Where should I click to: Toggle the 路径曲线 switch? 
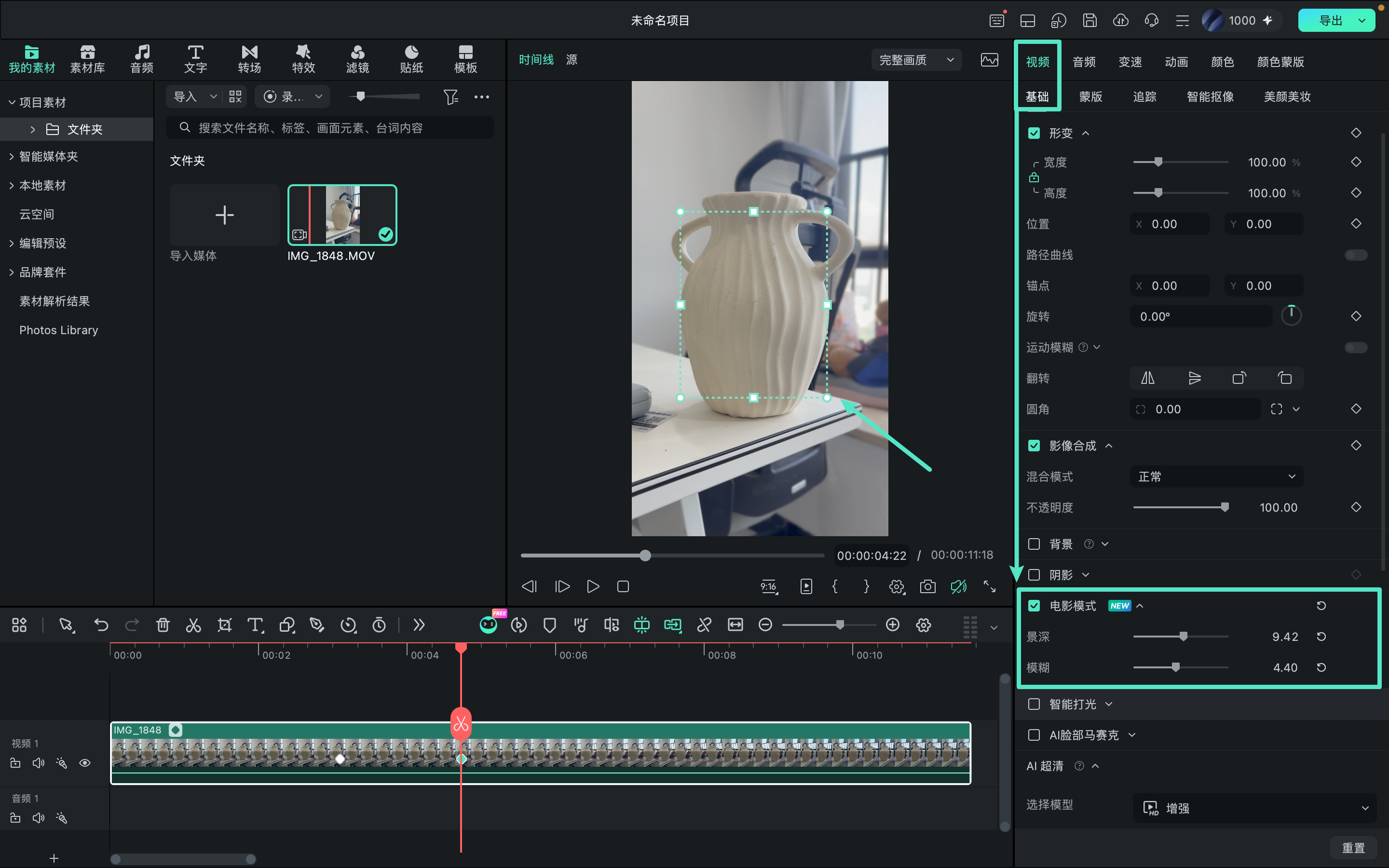pyautogui.click(x=1356, y=255)
